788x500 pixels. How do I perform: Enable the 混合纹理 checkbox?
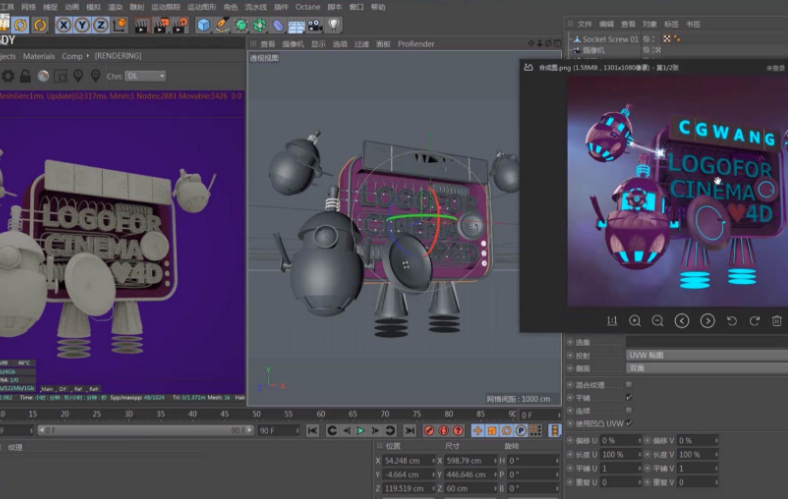pyautogui.click(x=628, y=382)
